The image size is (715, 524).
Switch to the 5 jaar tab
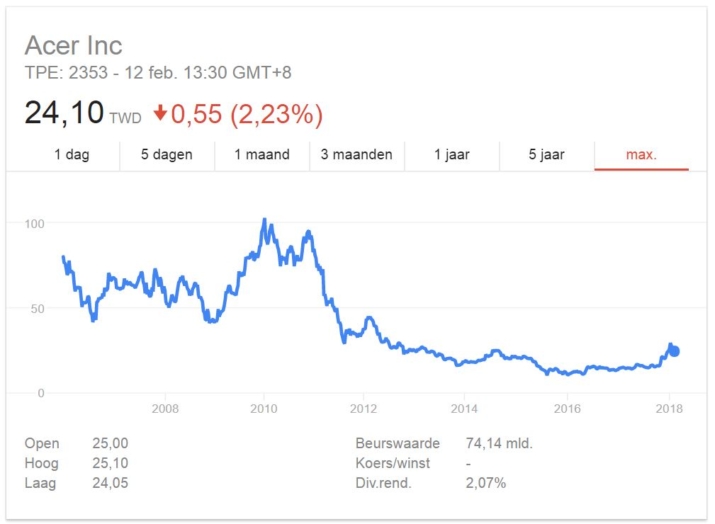[x=547, y=155]
